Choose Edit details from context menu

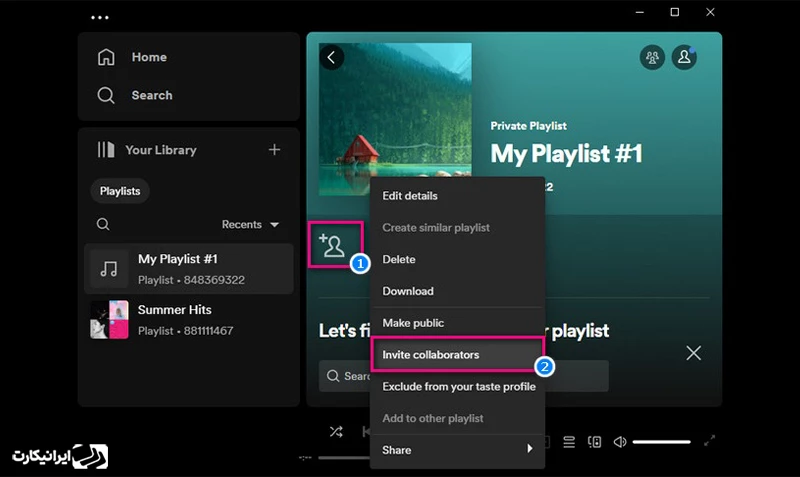[457, 196]
